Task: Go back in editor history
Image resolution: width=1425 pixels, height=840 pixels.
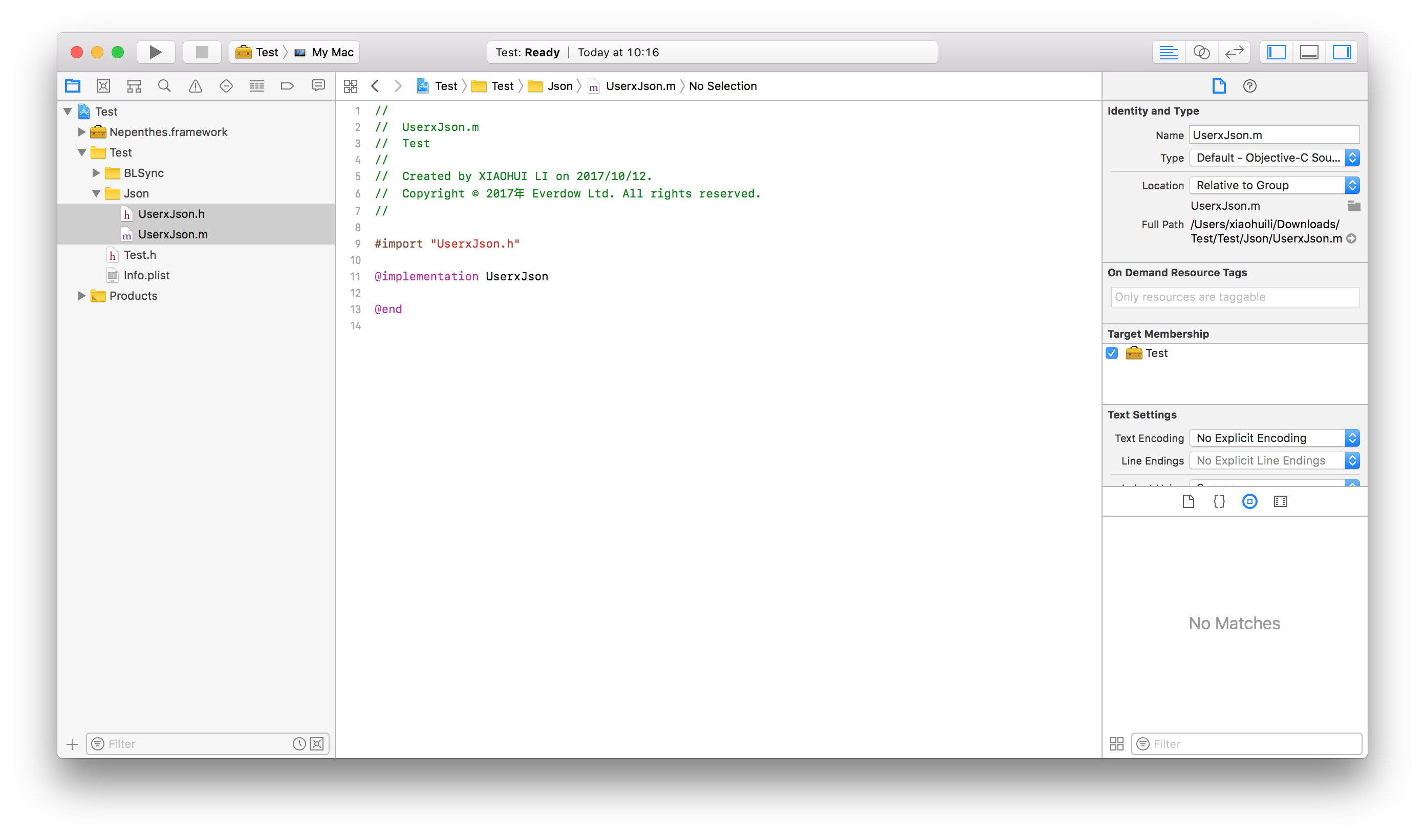Action: [375, 86]
